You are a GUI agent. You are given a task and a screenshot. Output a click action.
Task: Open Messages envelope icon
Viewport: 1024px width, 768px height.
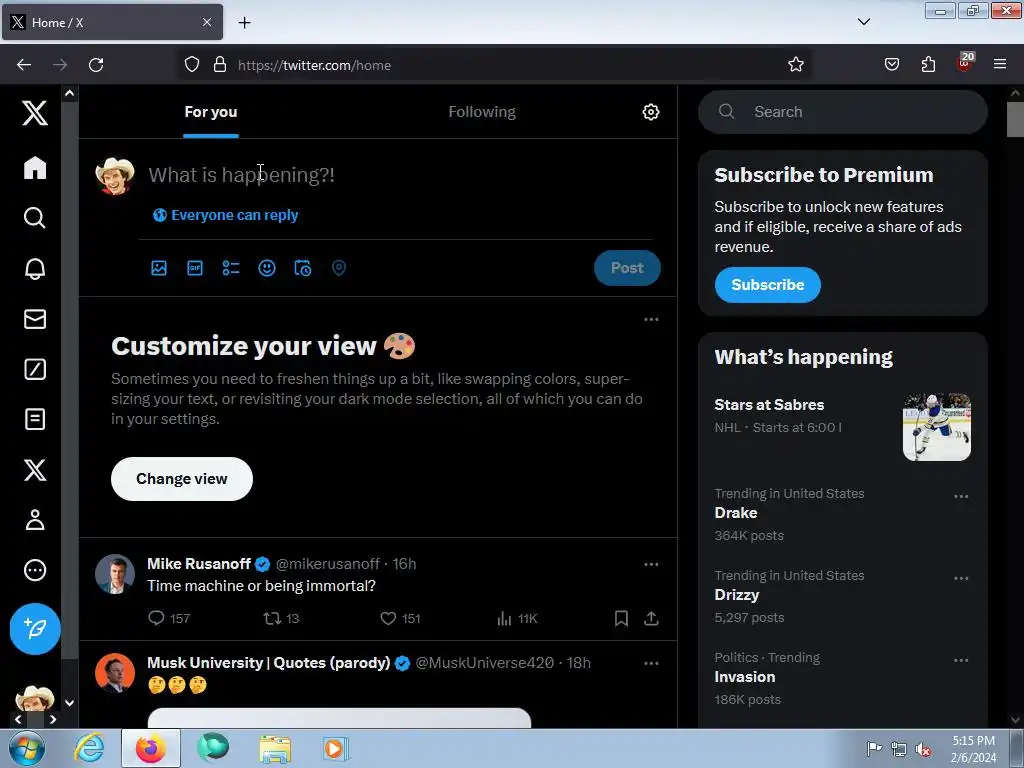point(35,319)
